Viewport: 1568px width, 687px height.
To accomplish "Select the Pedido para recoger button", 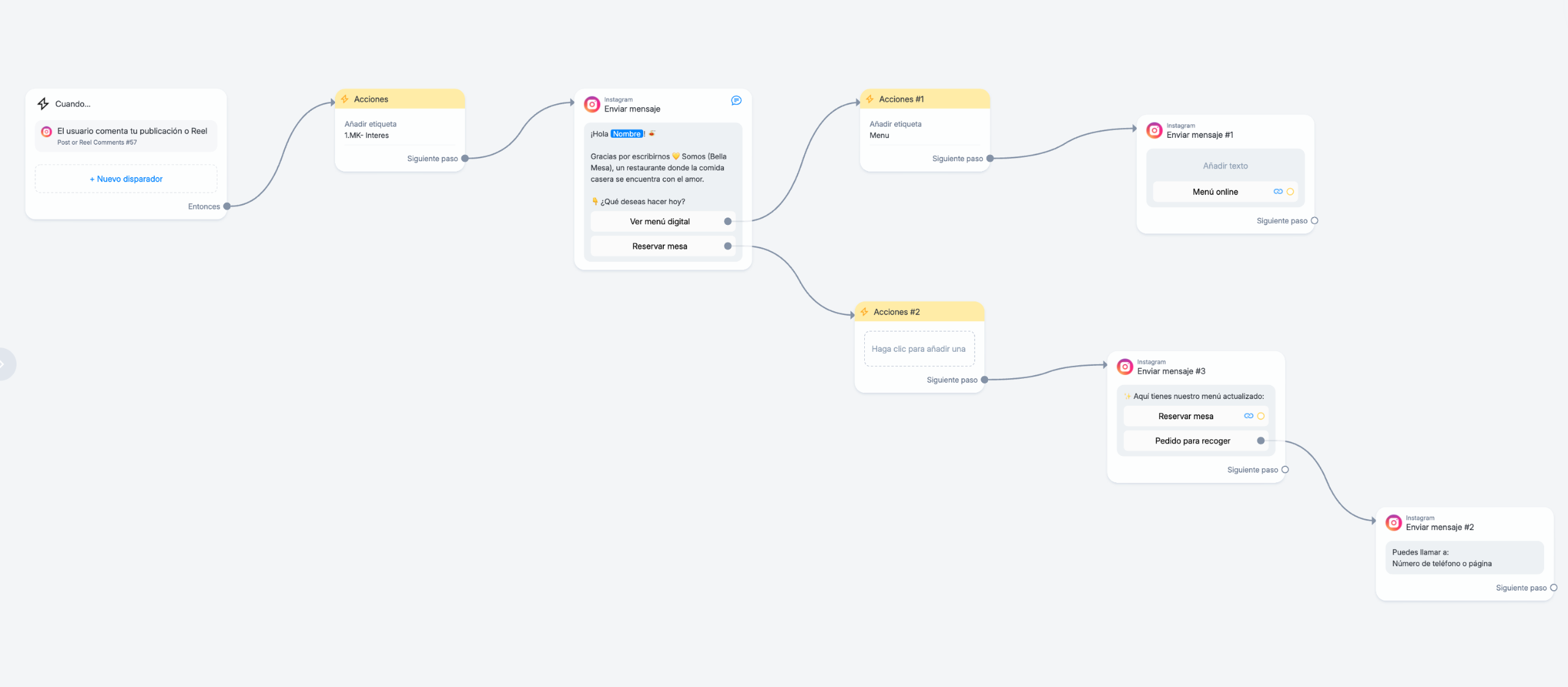I will pos(1192,441).
